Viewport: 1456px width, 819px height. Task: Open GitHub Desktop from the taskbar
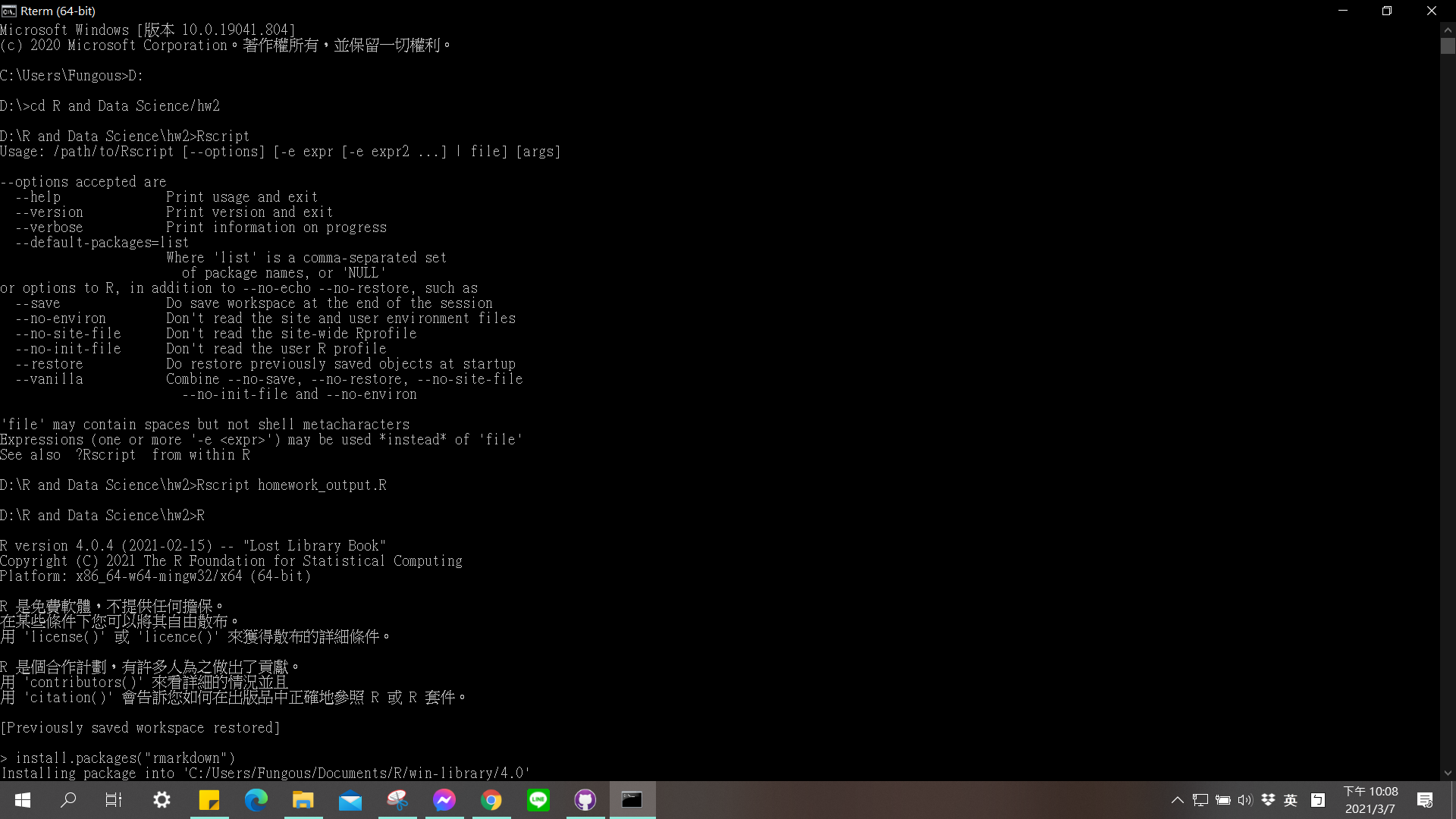585,800
